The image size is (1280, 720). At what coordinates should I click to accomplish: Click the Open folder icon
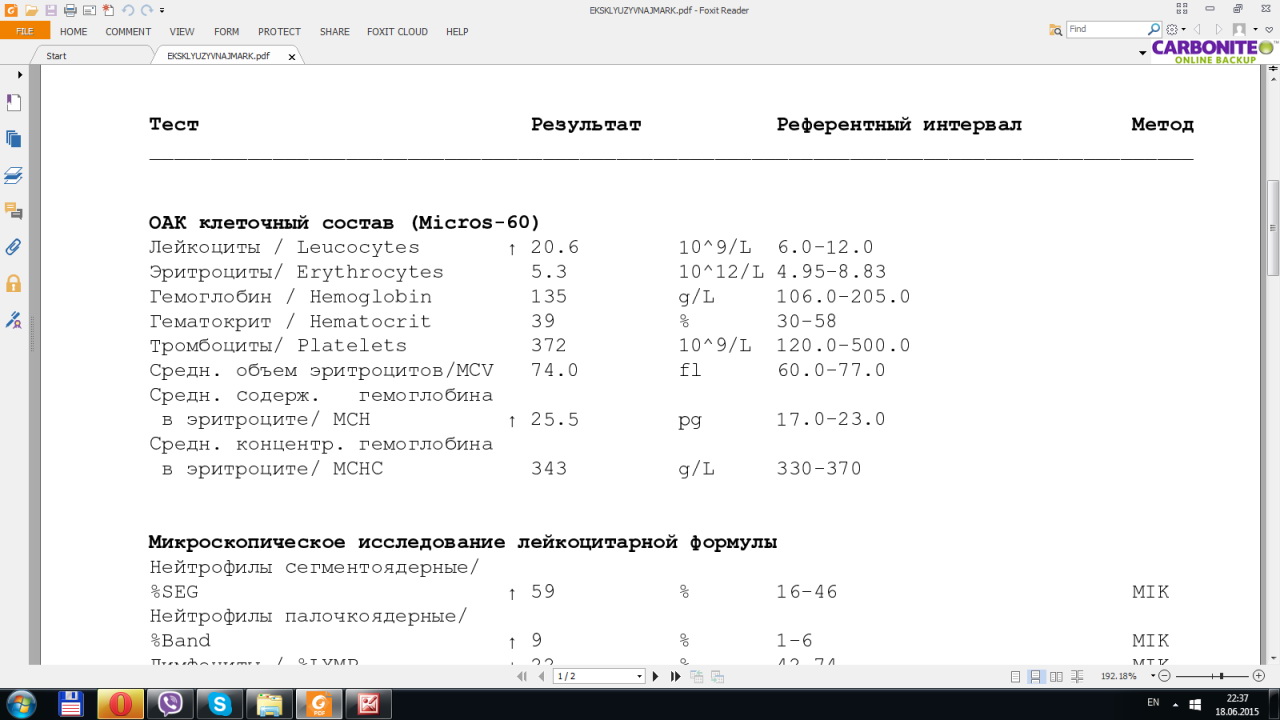tap(31, 10)
